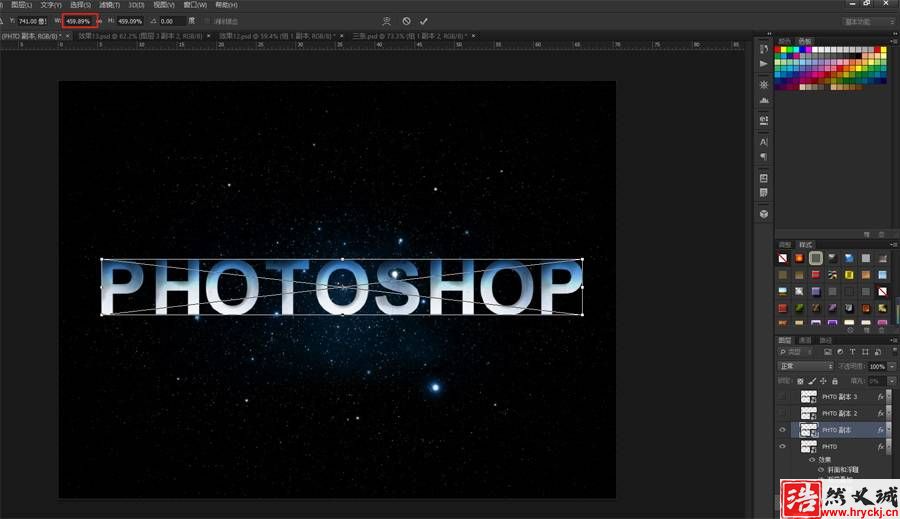This screenshot has width=900, height=519.
Task: Lock transparent pixels icon in Layers panel
Action: [800, 381]
